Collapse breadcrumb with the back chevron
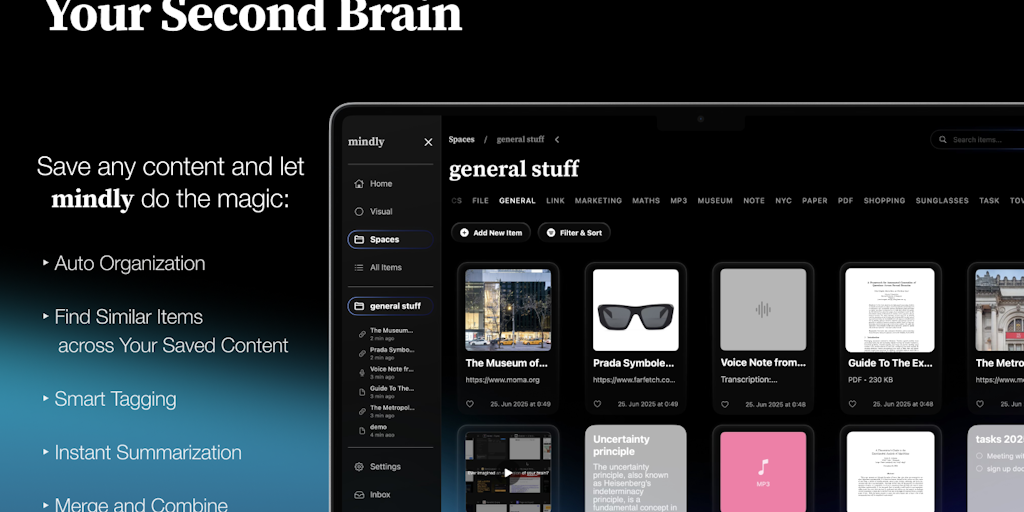 click(557, 140)
